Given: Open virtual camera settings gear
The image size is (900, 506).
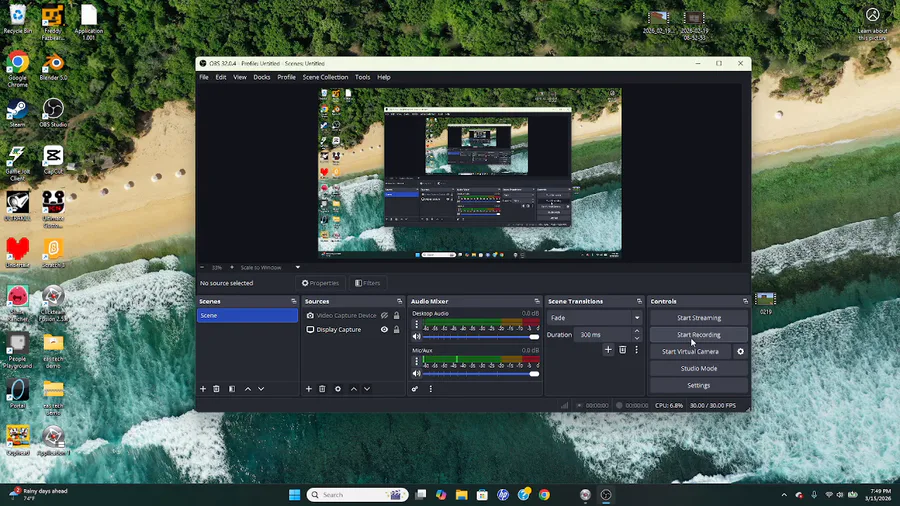Looking at the screenshot, I should (740, 352).
